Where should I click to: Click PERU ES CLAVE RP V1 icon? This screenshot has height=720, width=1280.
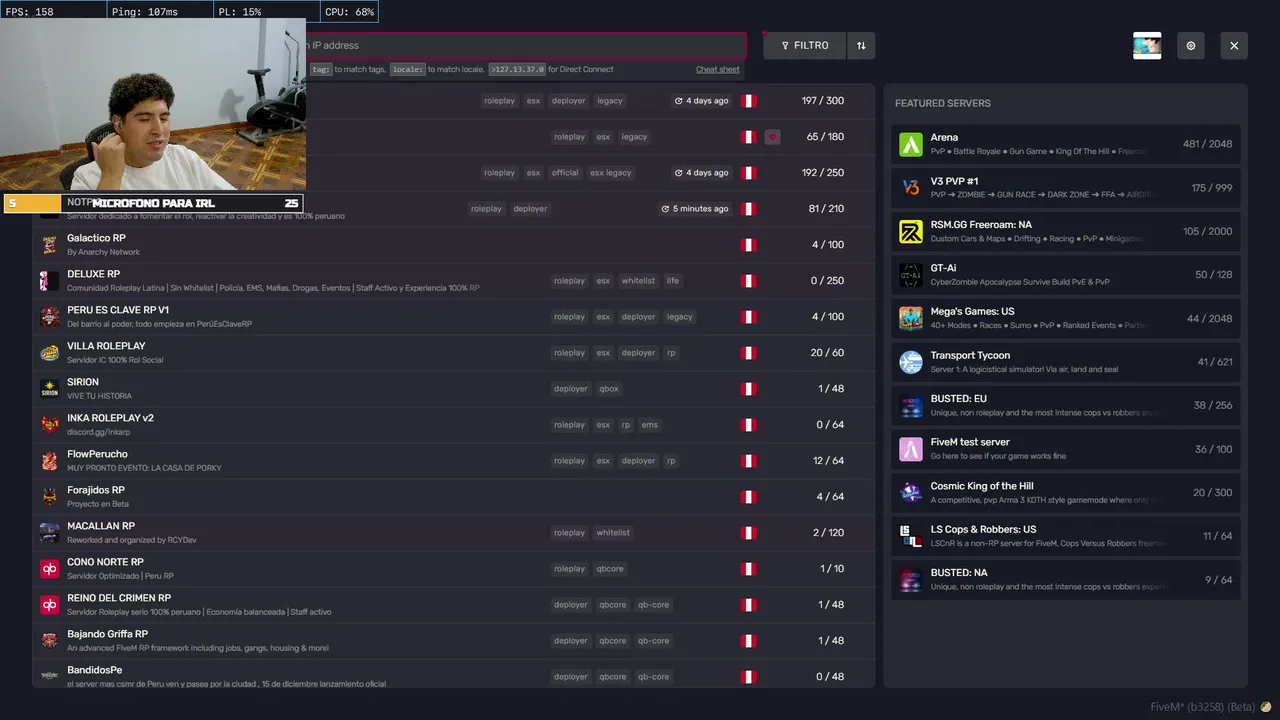(x=50, y=317)
